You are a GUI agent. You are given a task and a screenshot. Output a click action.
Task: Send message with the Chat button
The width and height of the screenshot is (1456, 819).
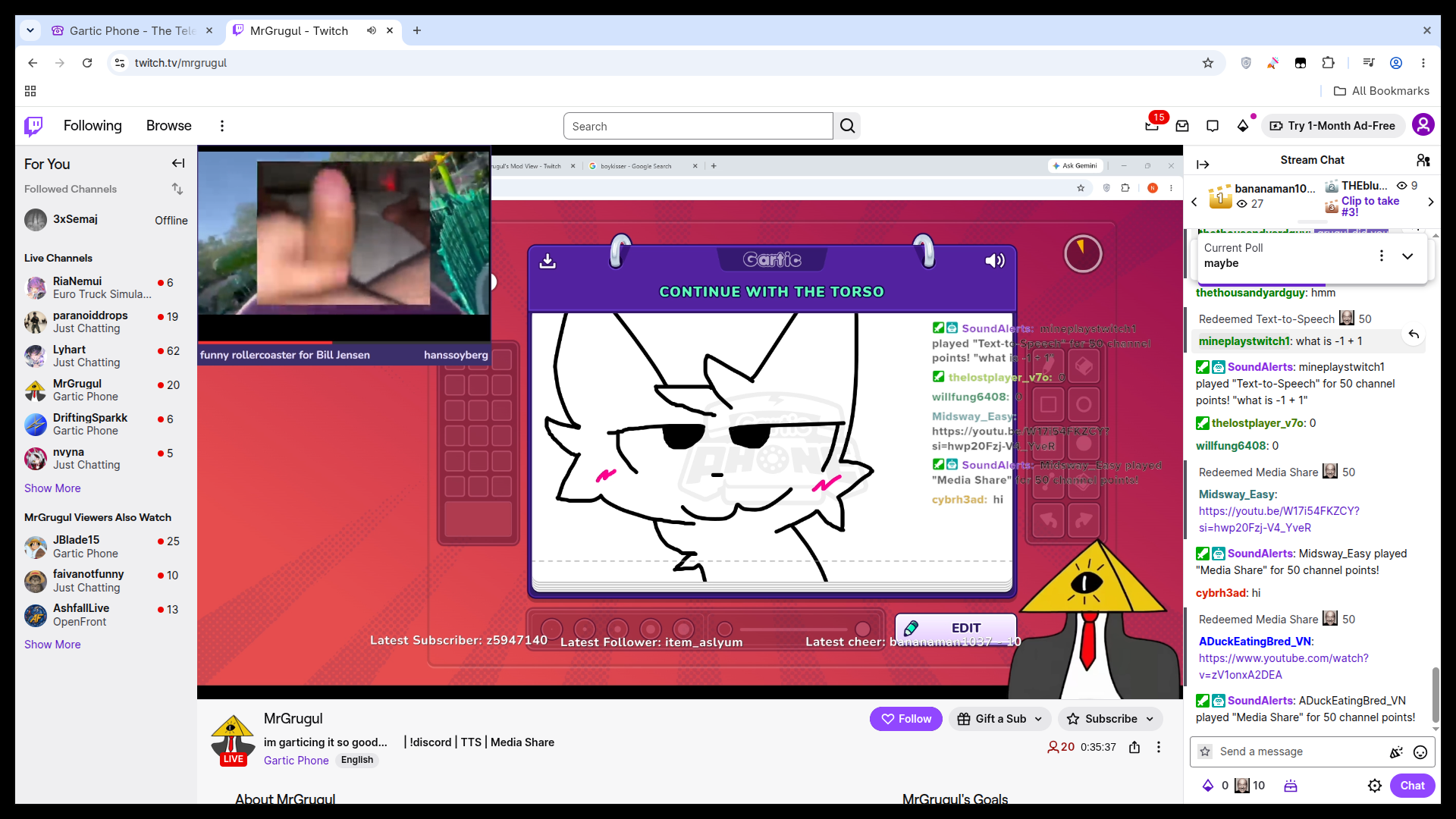tap(1412, 786)
